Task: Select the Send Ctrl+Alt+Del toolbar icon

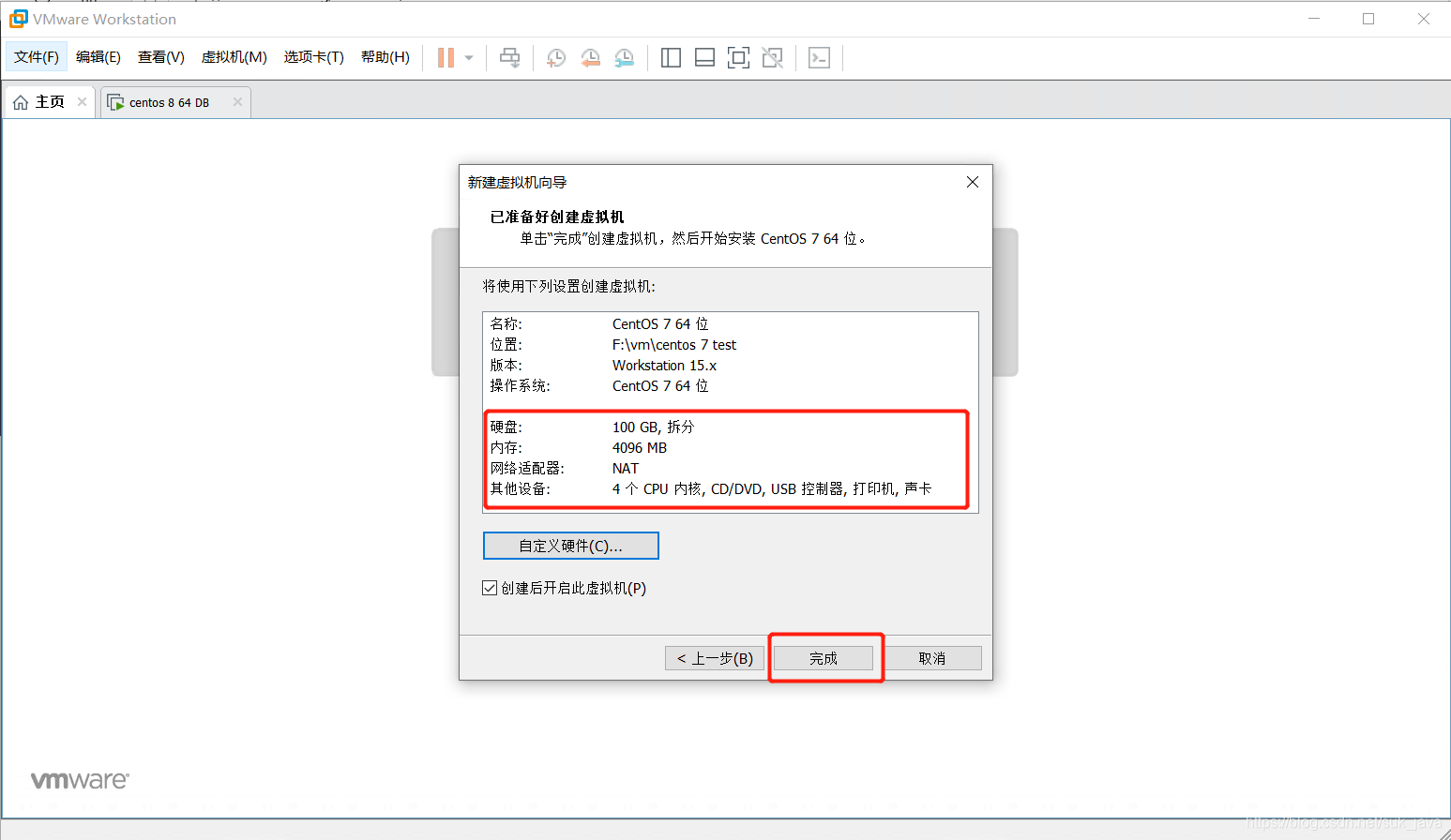Action: [x=509, y=57]
